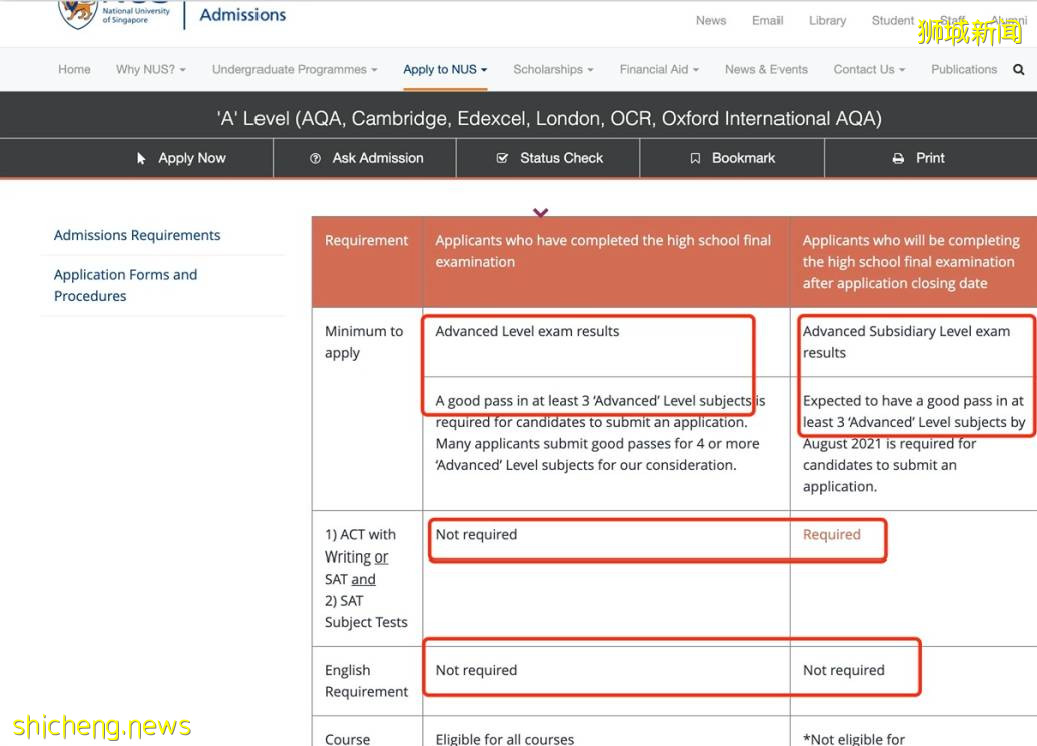This screenshot has width=1037, height=746.
Task: Click the Ask Admission question icon
Action: (315, 158)
